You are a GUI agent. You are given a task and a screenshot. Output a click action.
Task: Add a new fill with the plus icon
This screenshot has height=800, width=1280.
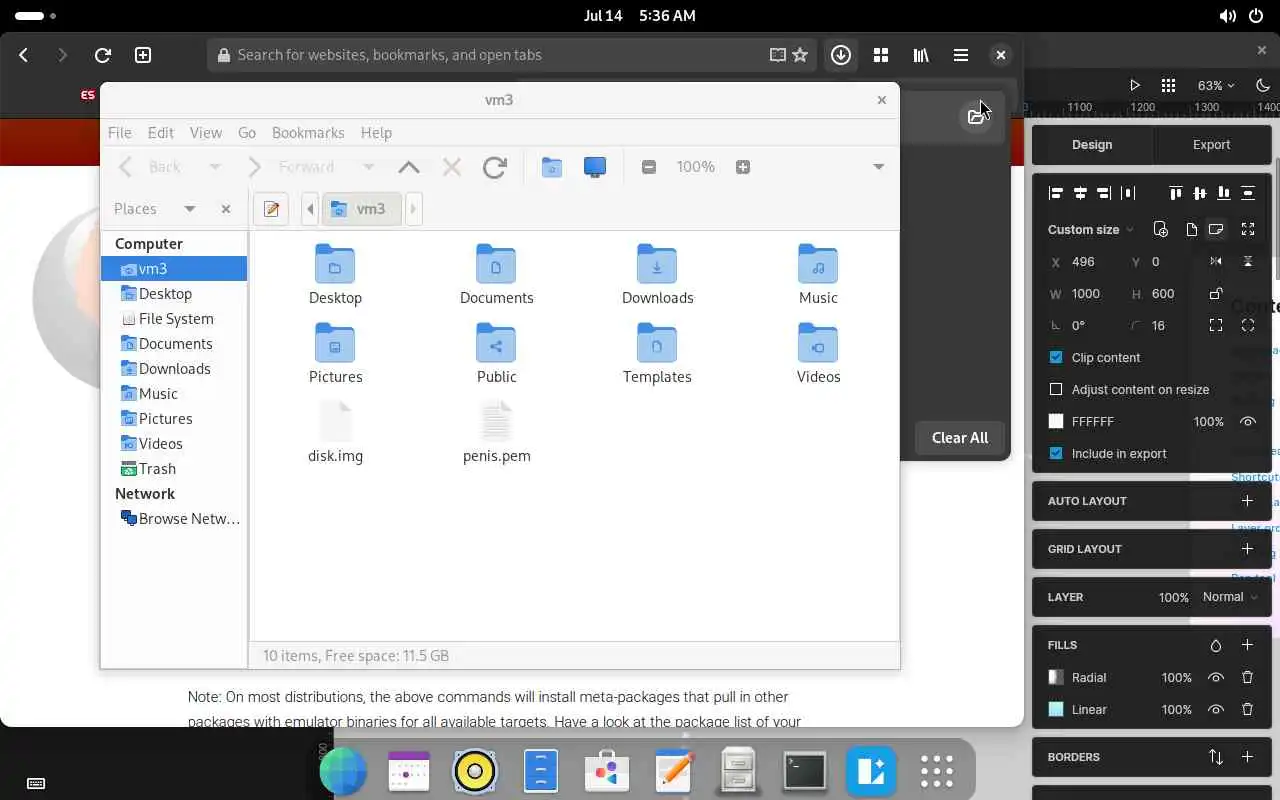click(1247, 645)
